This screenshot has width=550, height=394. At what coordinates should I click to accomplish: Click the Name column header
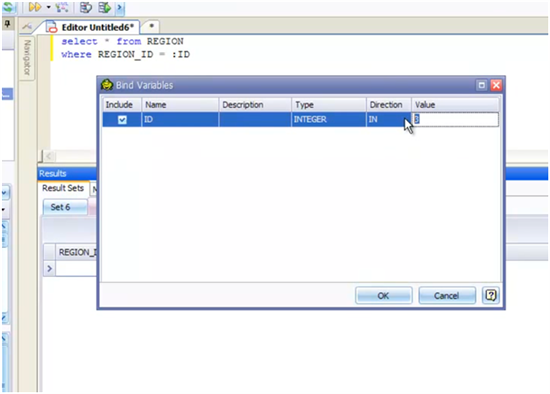(x=180, y=105)
